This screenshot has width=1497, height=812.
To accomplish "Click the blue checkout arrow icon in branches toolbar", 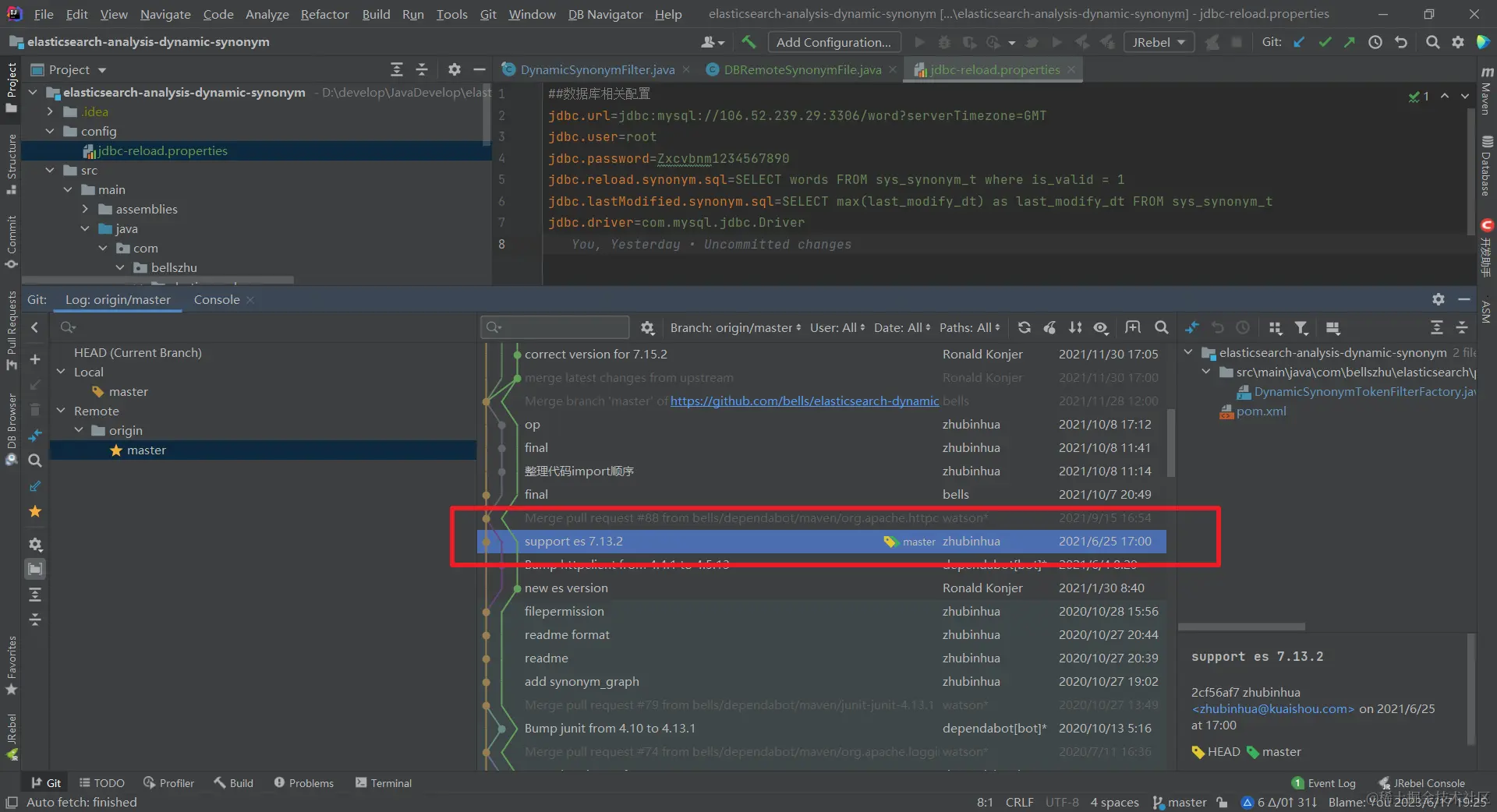I will [35, 486].
